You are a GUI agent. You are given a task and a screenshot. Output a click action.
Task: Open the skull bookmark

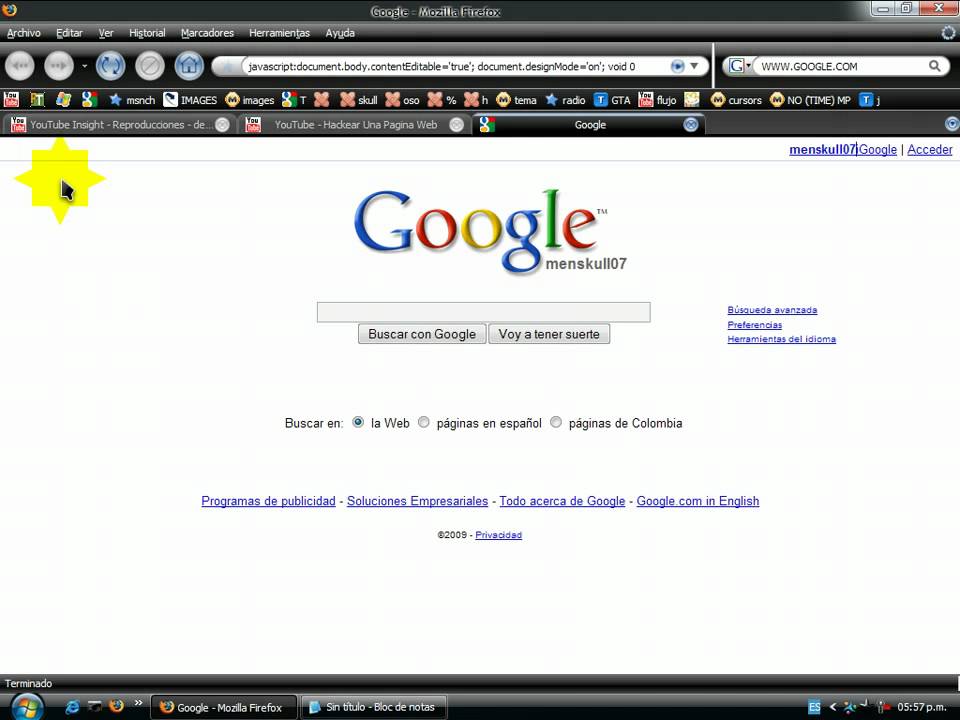(x=359, y=100)
